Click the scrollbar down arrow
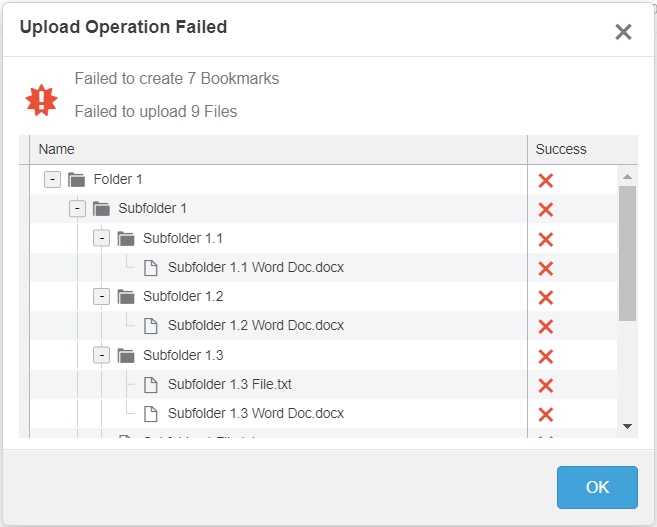 [627, 426]
